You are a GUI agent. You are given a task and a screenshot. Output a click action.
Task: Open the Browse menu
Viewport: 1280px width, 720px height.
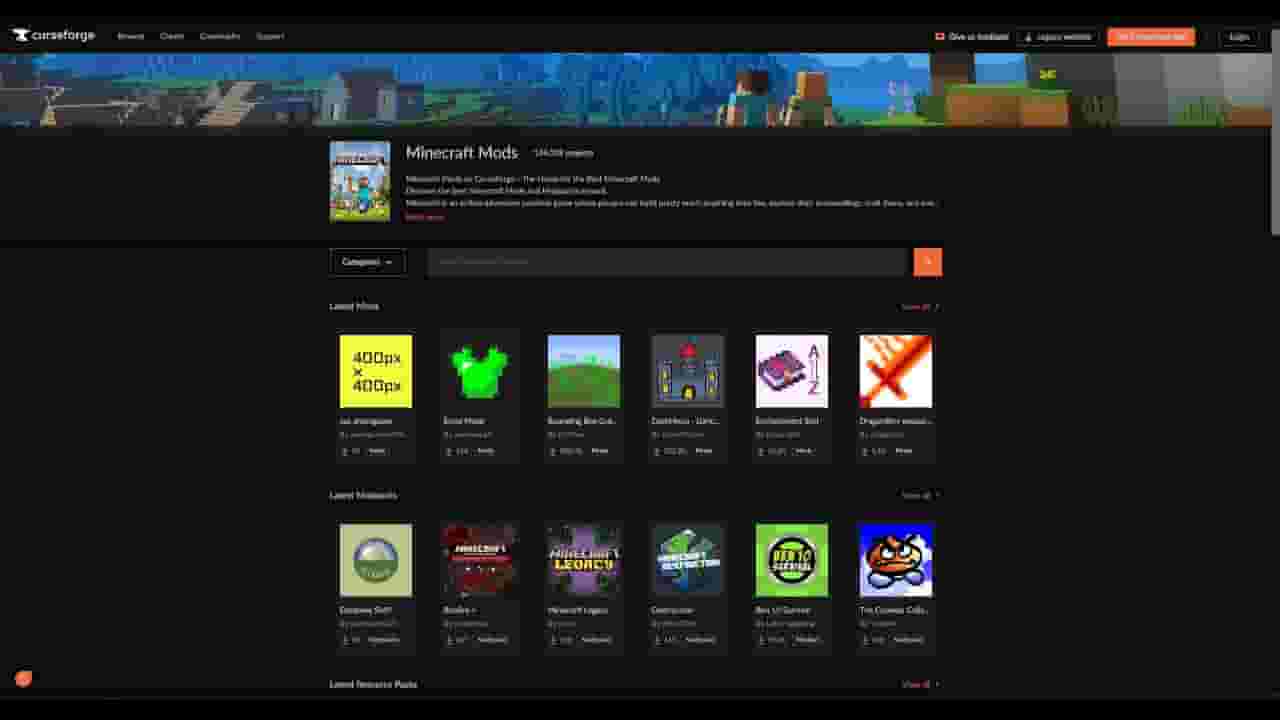click(x=130, y=36)
